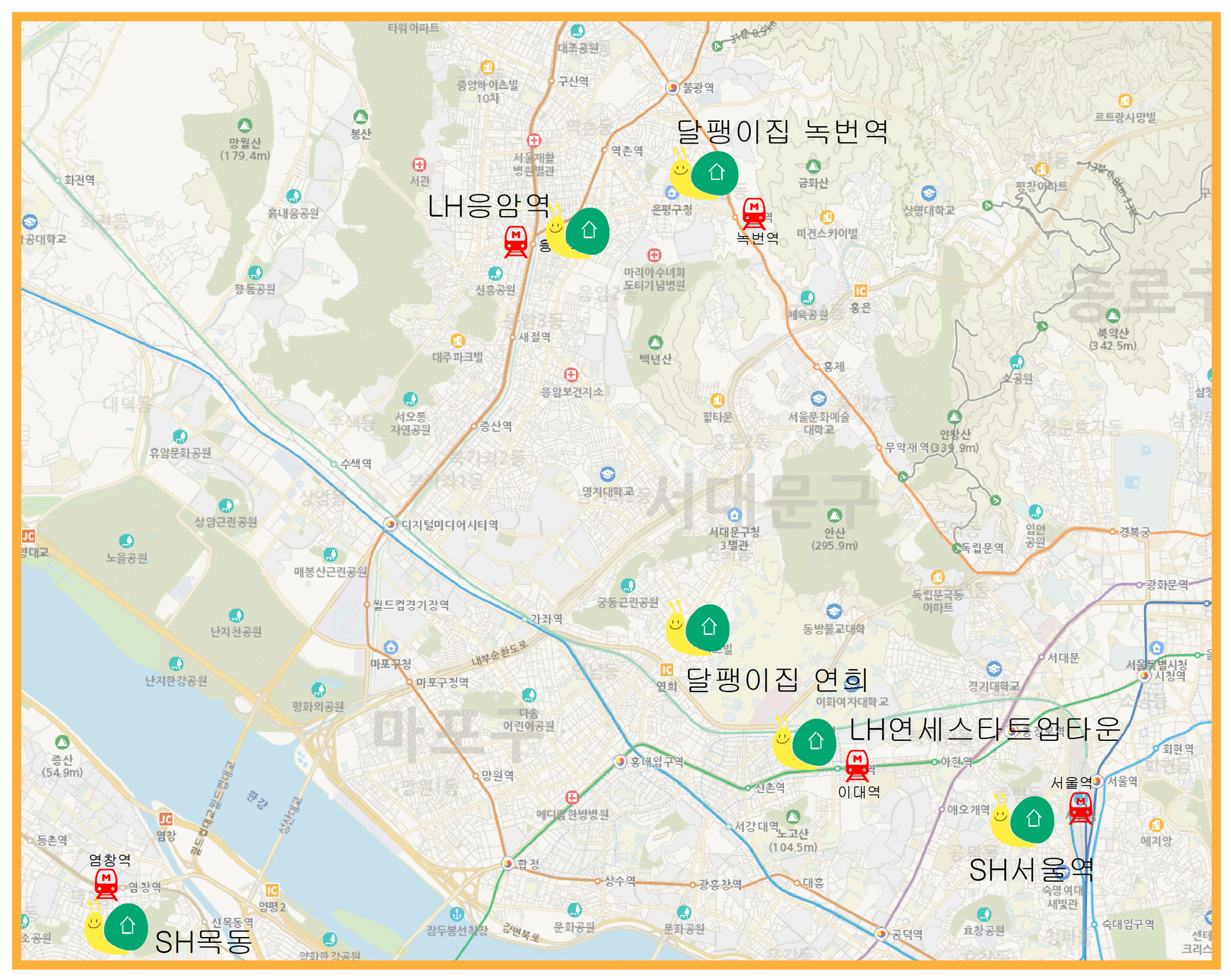Click the red metro icon at 응암역

click(516, 242)
